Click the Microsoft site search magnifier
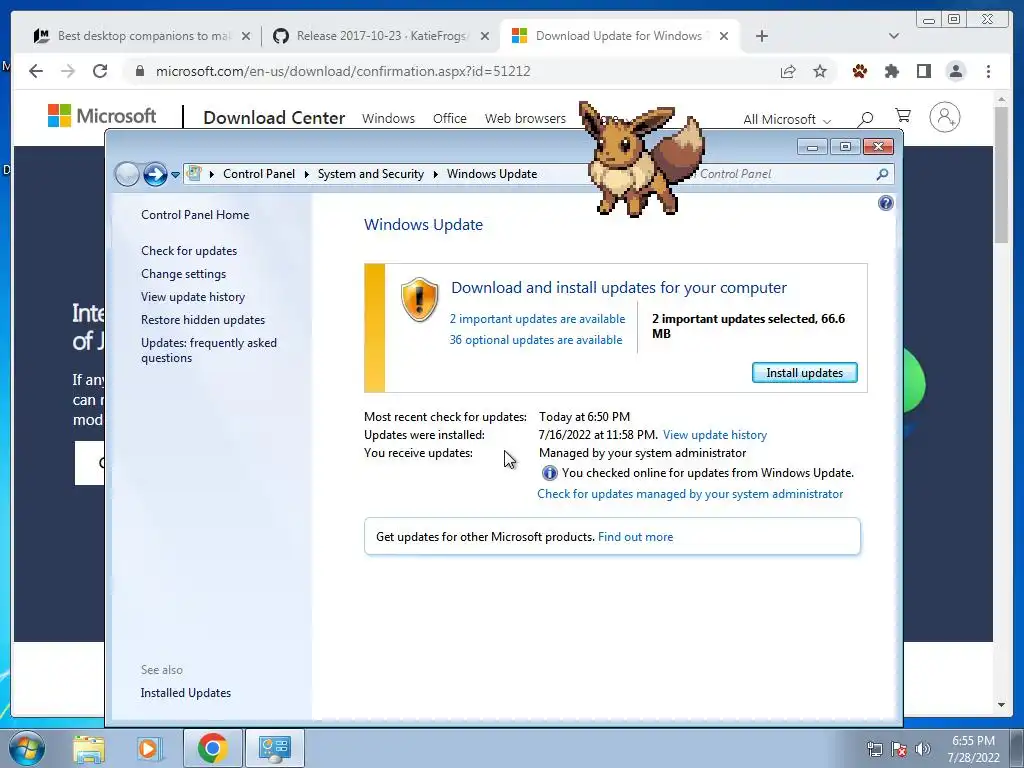This screenshot has width=1024, height=768. (x=865, y=118)
